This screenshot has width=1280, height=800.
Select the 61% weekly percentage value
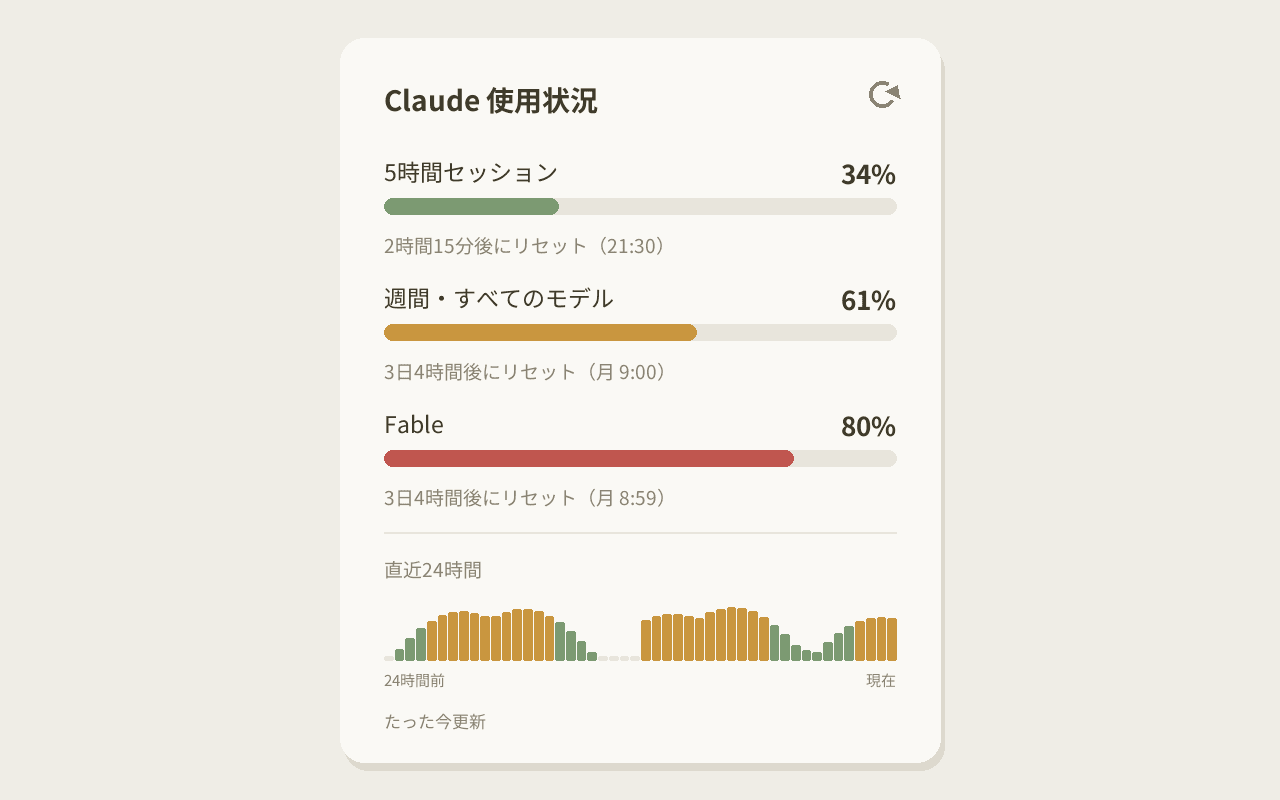tap(868, 301)
